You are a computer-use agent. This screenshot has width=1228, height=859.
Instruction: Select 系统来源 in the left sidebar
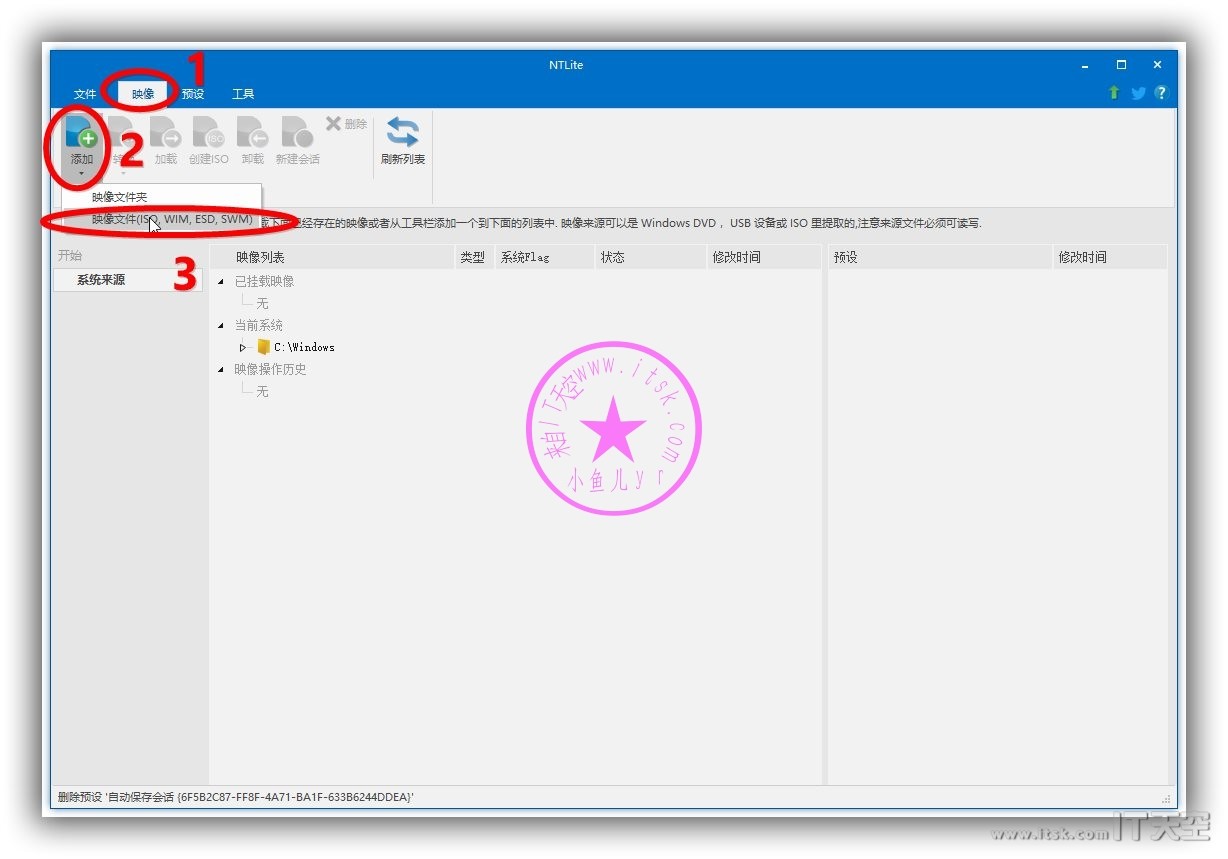pyautogui.click(x=128, y=280)
